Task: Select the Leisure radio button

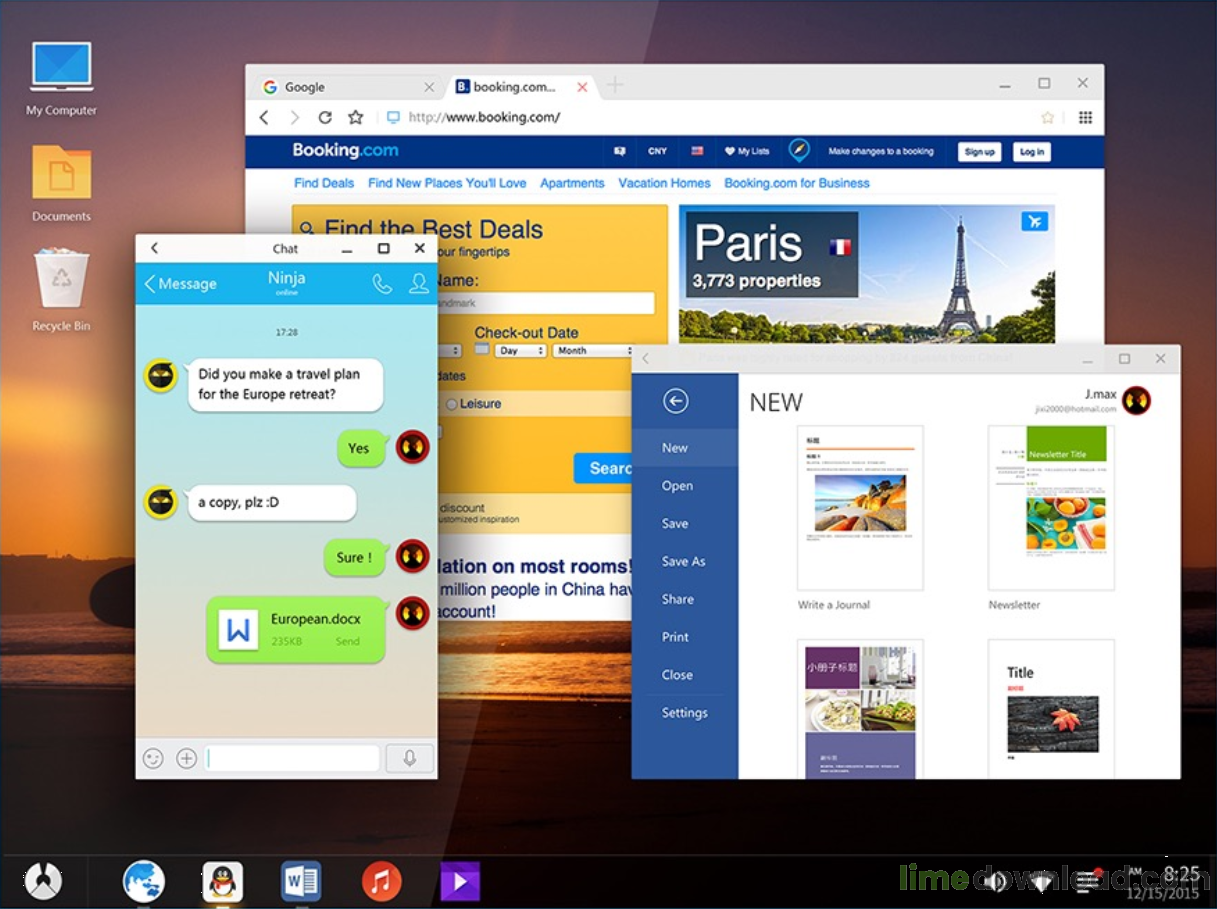Action: click(x=452, y=404)
